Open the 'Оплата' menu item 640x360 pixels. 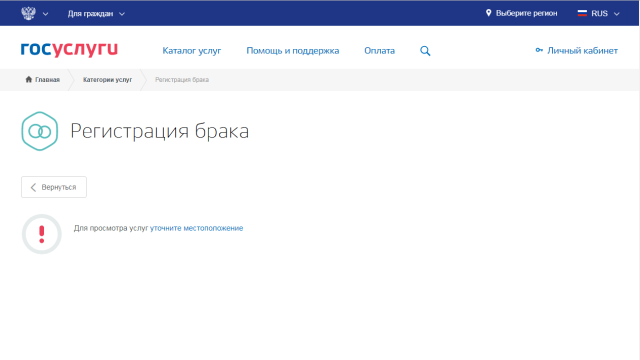[379, 51]
